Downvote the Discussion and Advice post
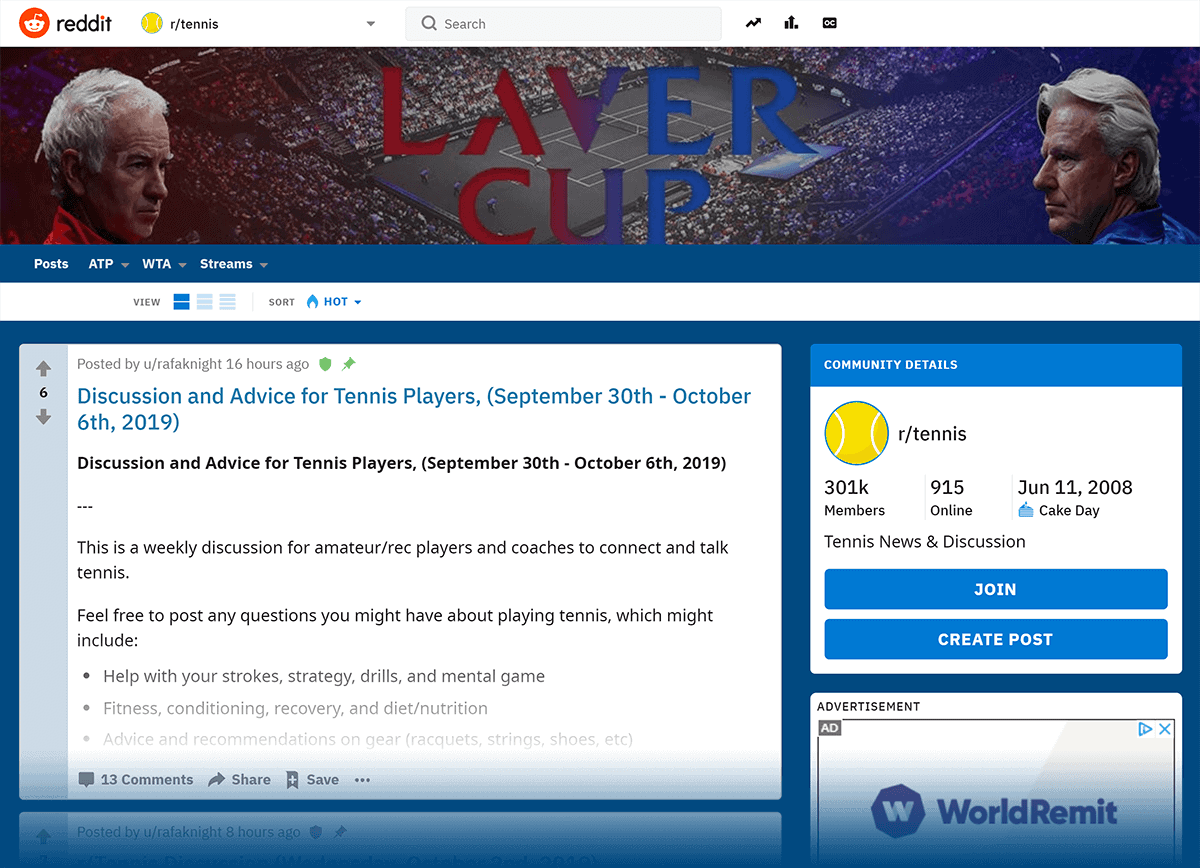Viewport: 1200px width, 868px height. pos(43,417)
